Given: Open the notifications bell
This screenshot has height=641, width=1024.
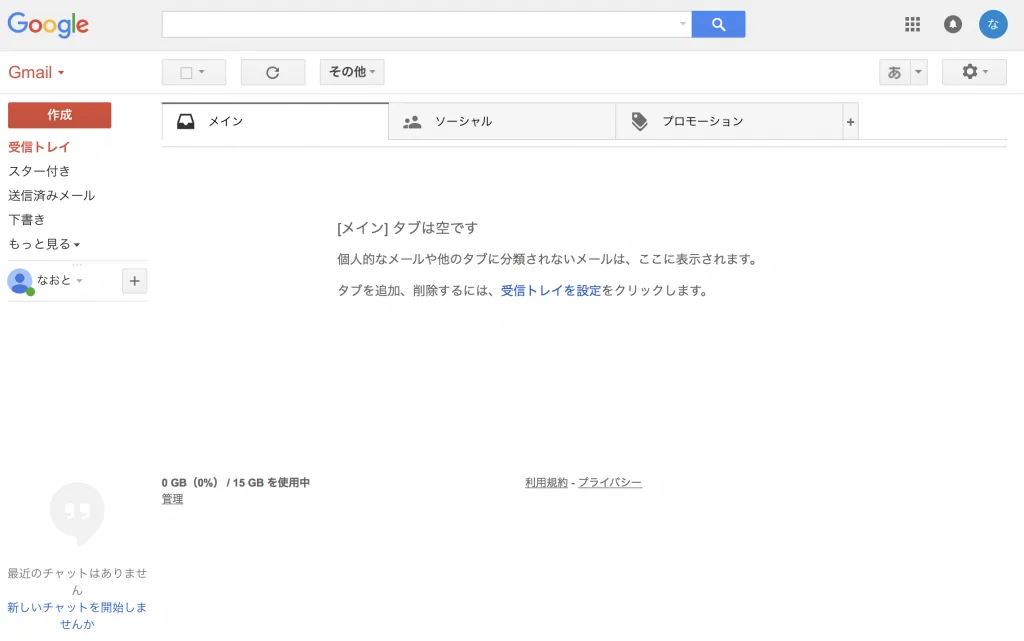Looking at the screenshot, I should (x=953, y=24).
